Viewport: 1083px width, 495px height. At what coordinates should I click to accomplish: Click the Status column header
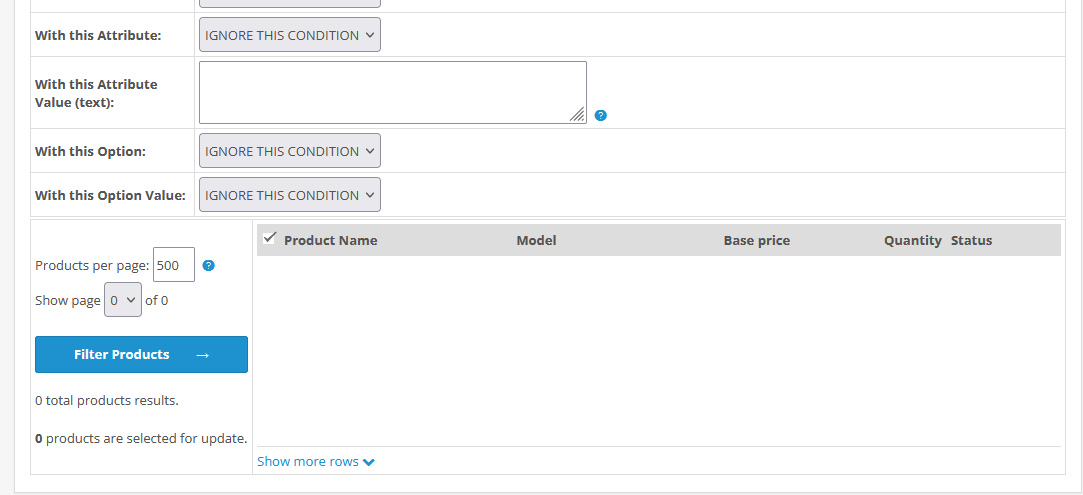[x=971, y=241]
